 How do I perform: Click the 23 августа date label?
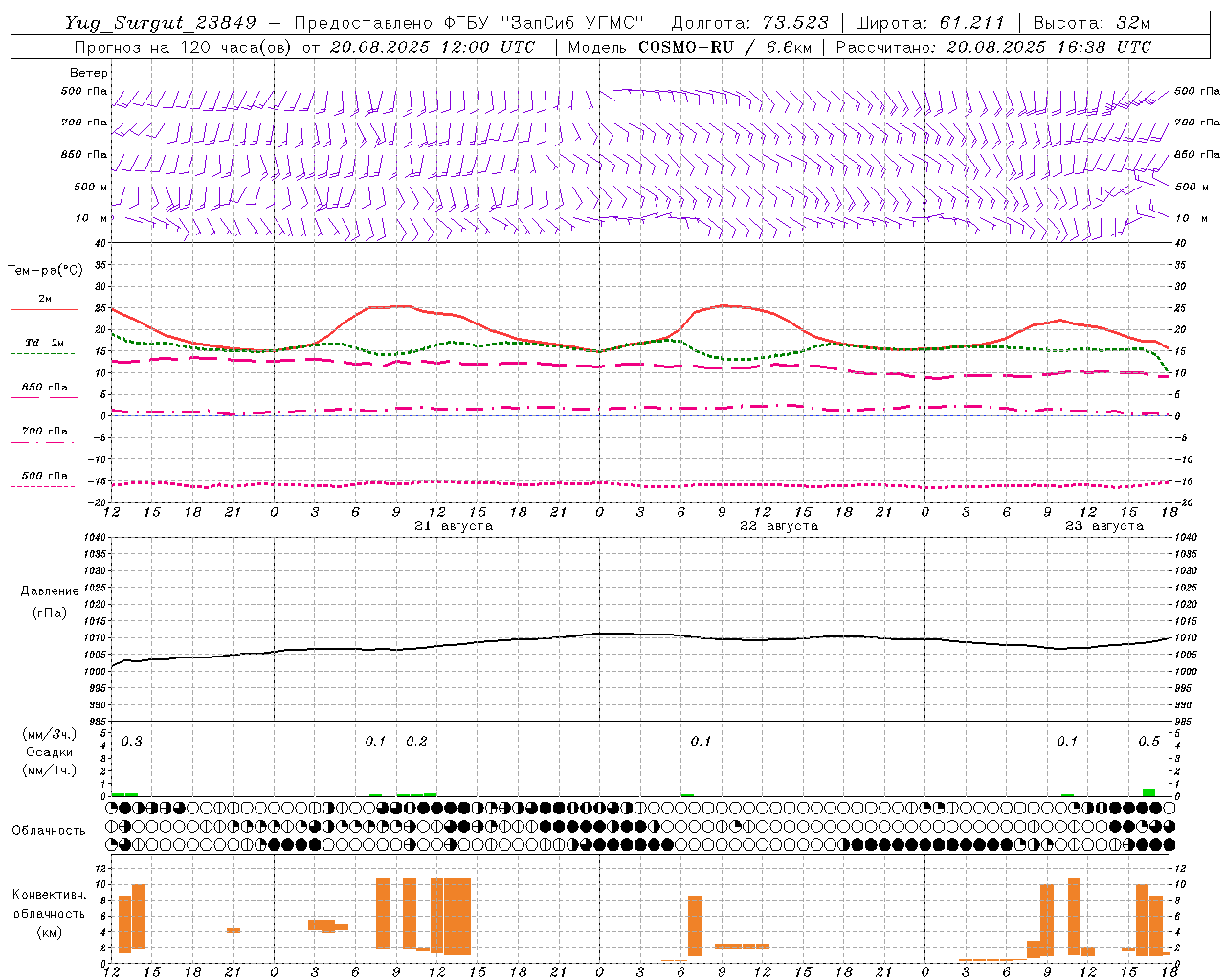tap(1104, 526)
